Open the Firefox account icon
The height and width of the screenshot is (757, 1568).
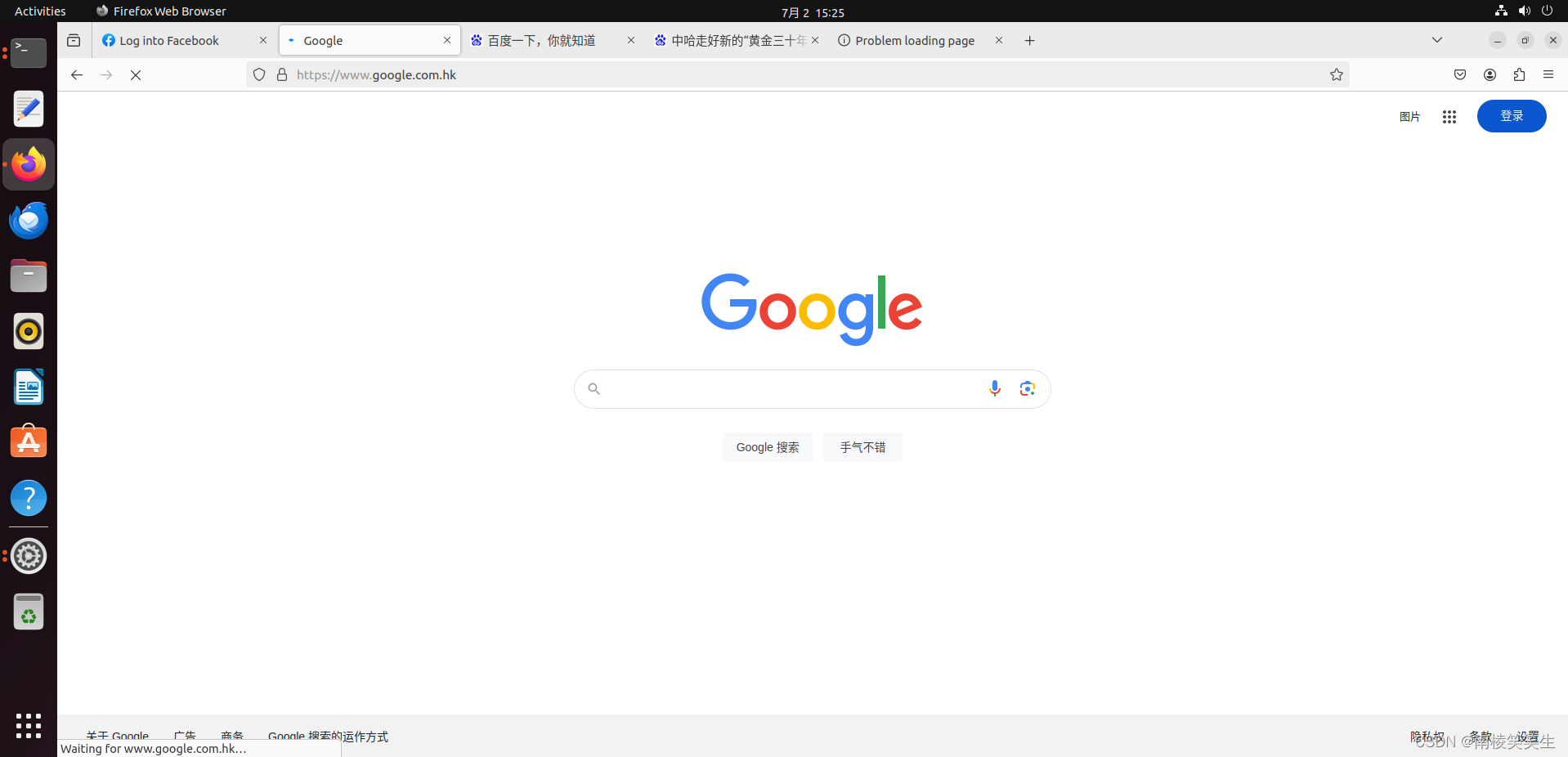click(x=1490, y=74)
